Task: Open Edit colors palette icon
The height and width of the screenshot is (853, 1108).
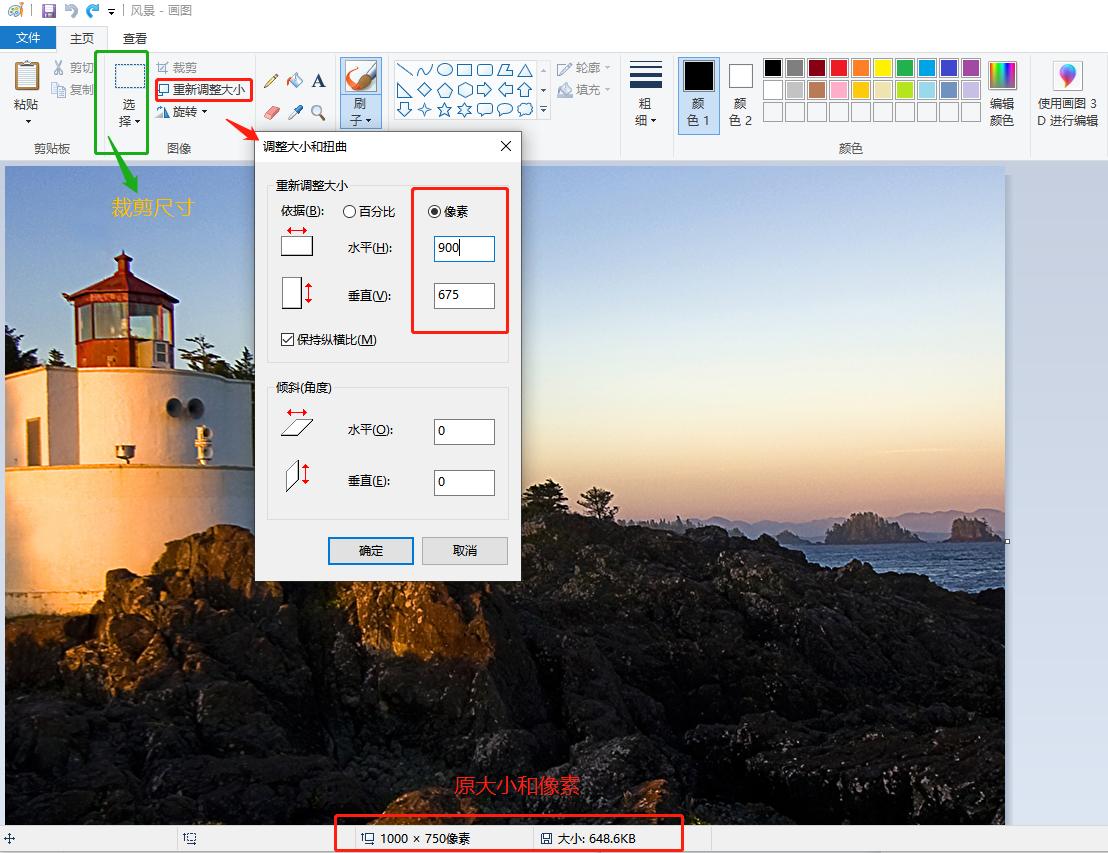Action: coord(1001,92)
